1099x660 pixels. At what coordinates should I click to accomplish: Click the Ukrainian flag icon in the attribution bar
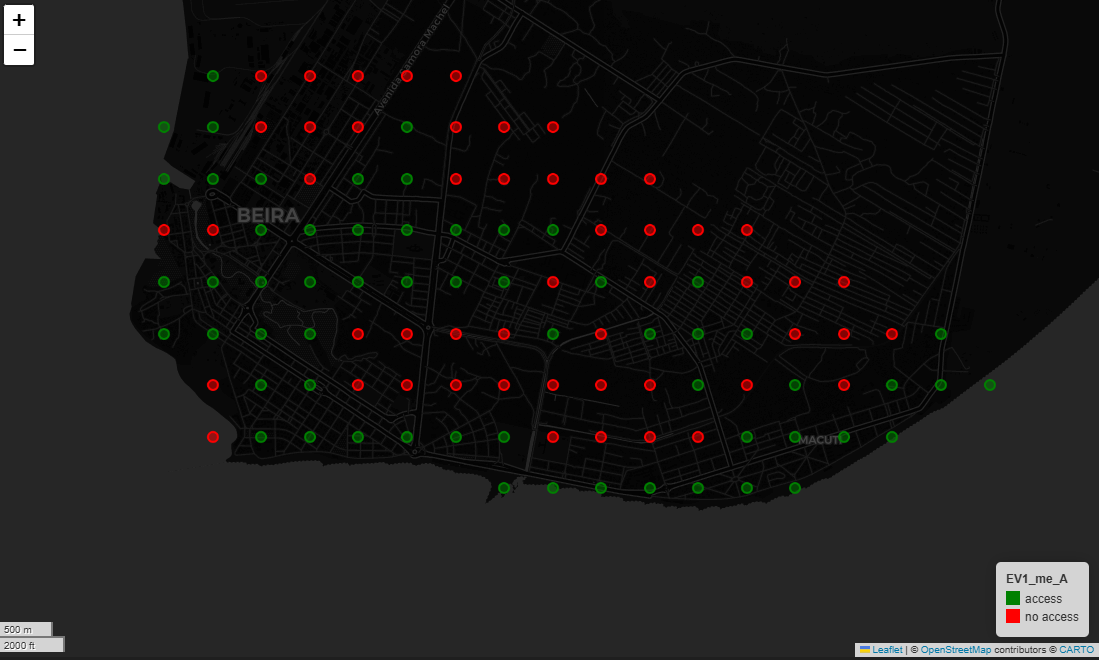(867, 650)
